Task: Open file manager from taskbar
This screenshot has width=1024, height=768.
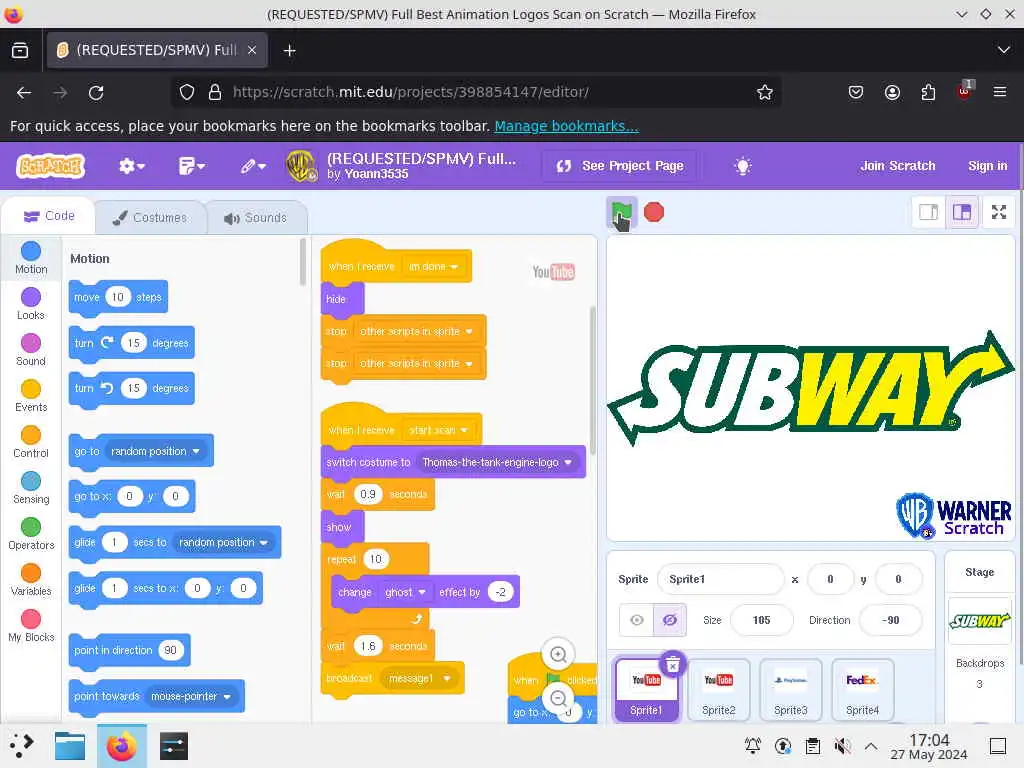Action: click(x=70, y=746)
